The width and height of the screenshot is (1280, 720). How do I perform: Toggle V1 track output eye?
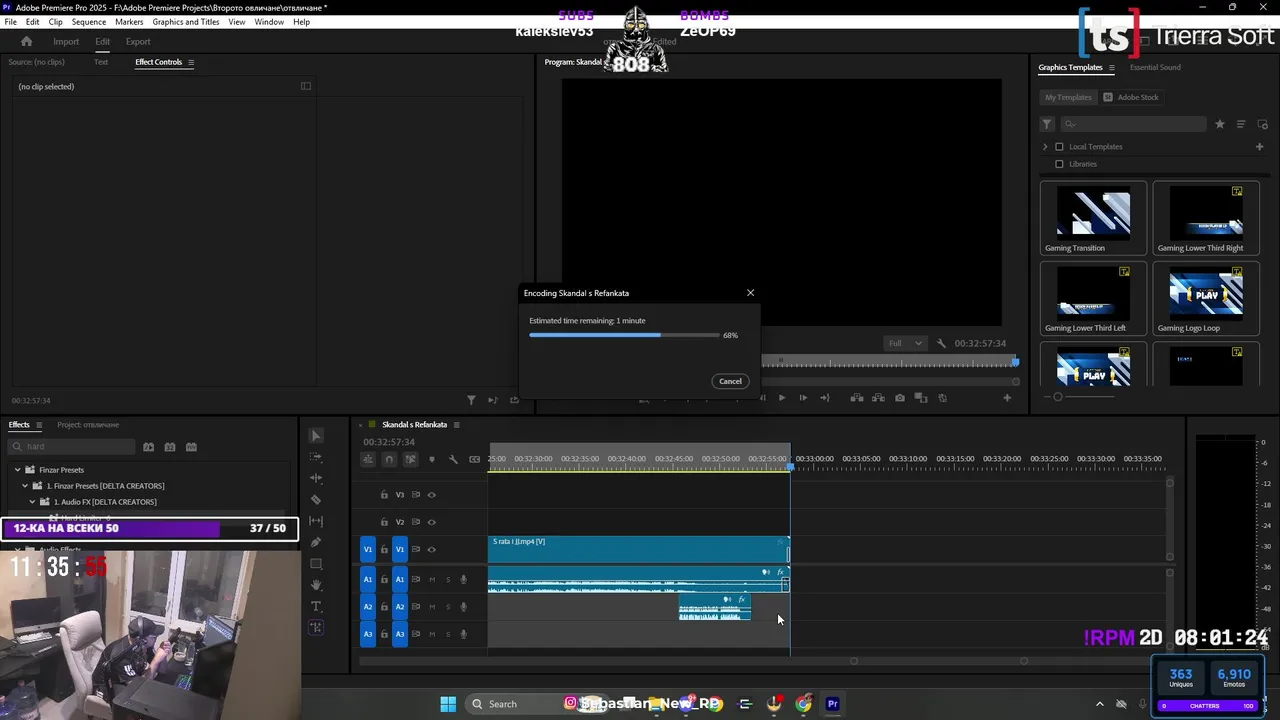click(x=432, y=549)
